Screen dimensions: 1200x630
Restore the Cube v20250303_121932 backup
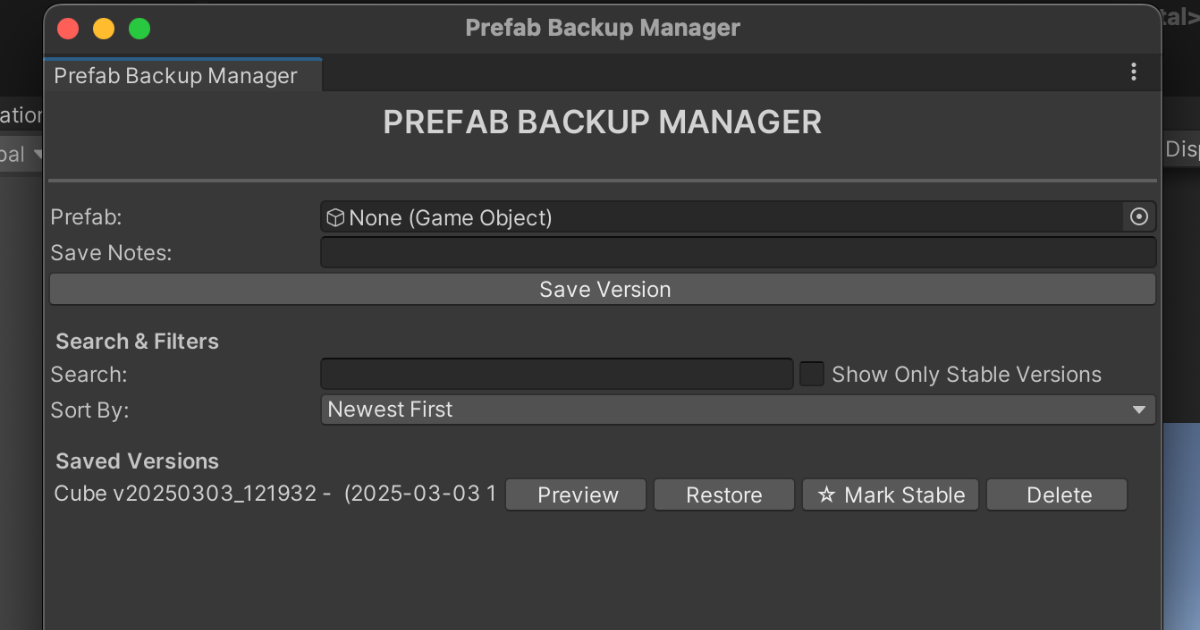click(x=723, y=494)
